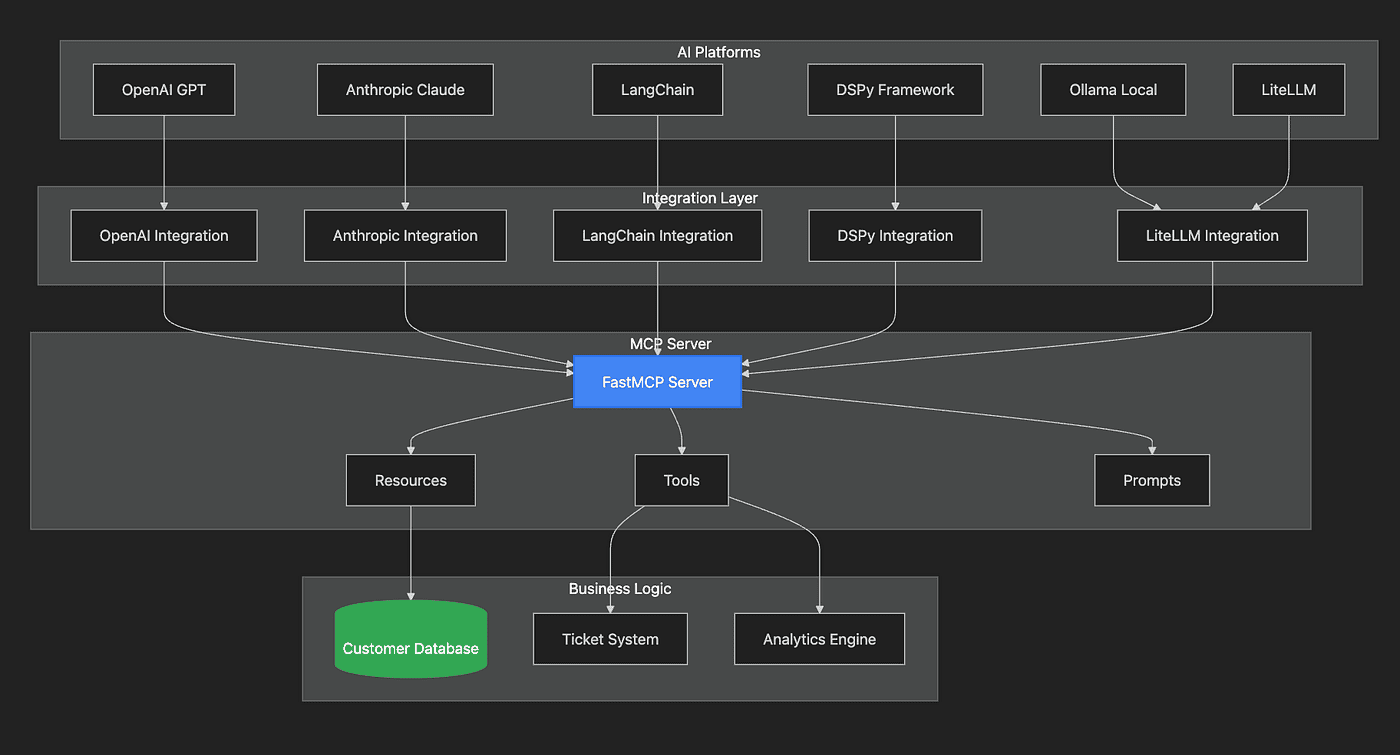Click the DSPy Framework node
The width and height of the screenshot is (1400, 755).
(895, 90)
